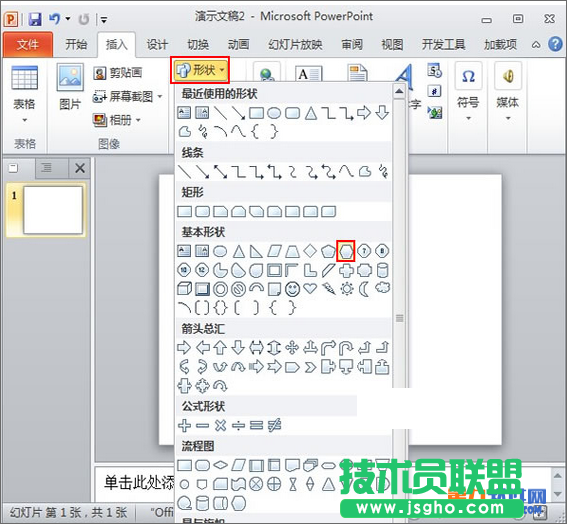Open the Review tab

click(x=352, y=44)
